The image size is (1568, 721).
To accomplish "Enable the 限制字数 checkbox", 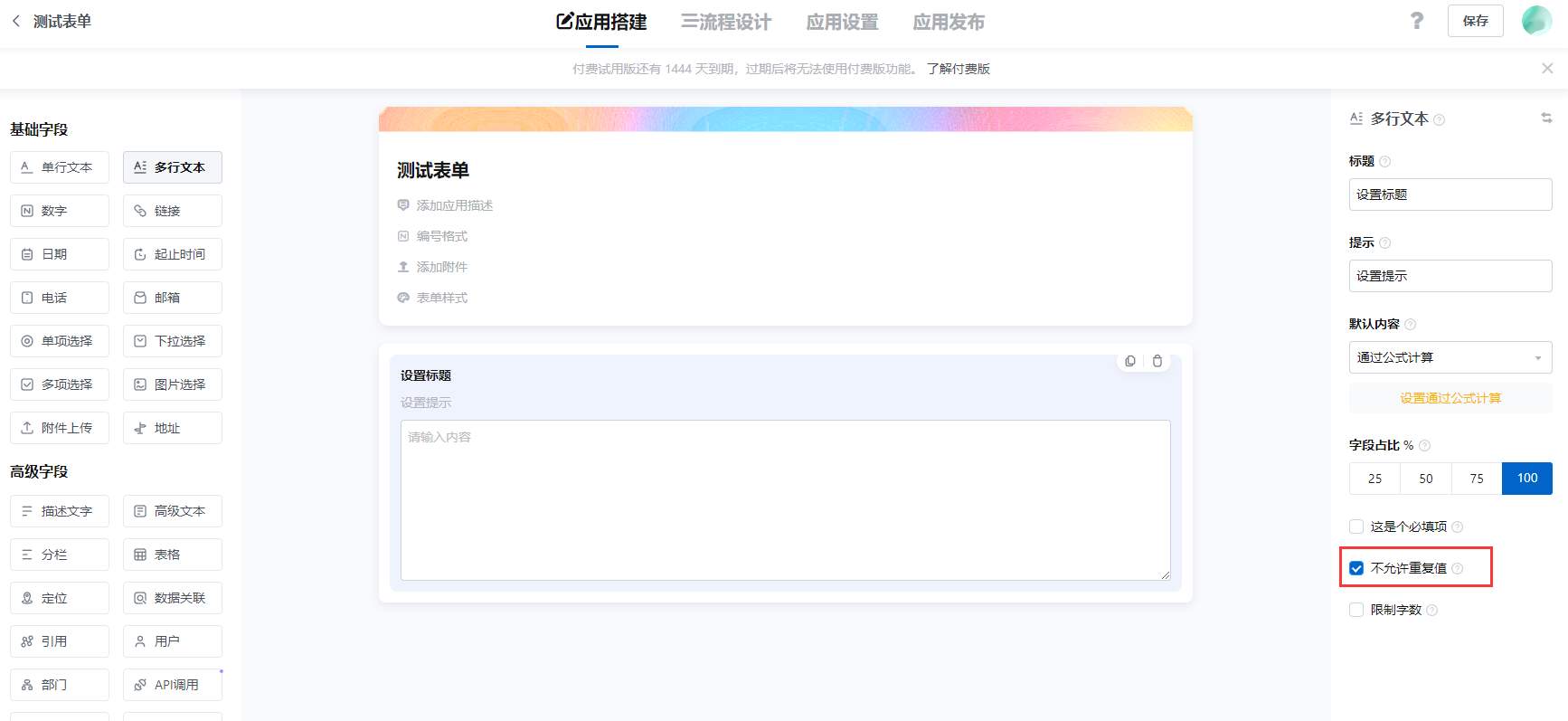I will pos(1356,610).
